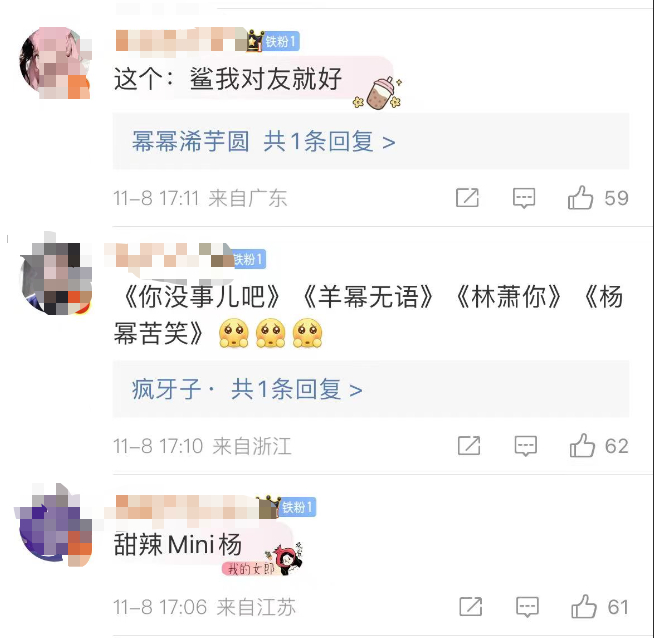
Task: Expand replies from 疯牙子 共1条回复
Action: tap(297, 389)
